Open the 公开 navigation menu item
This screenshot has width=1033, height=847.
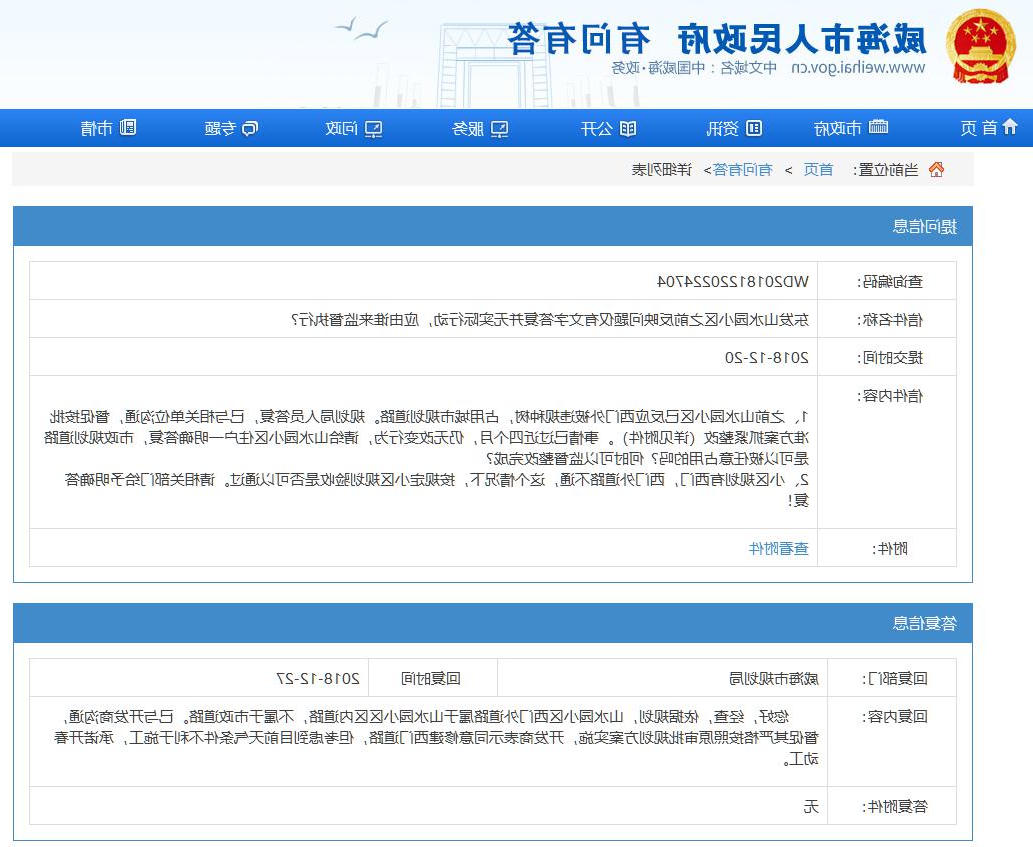pyautogui.click(x=609, y=128)
